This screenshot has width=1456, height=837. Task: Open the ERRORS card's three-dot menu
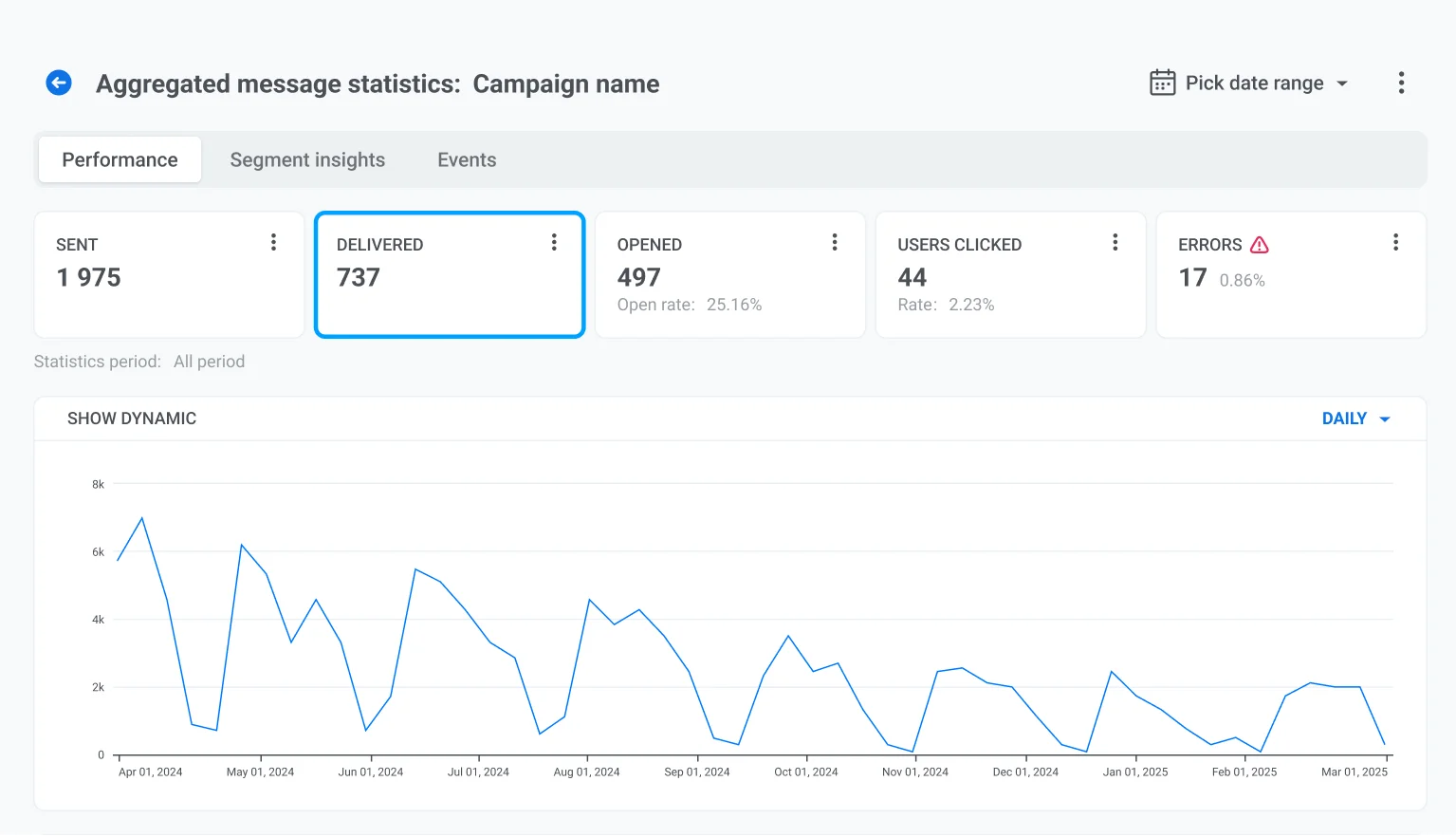coord(1394,243)
